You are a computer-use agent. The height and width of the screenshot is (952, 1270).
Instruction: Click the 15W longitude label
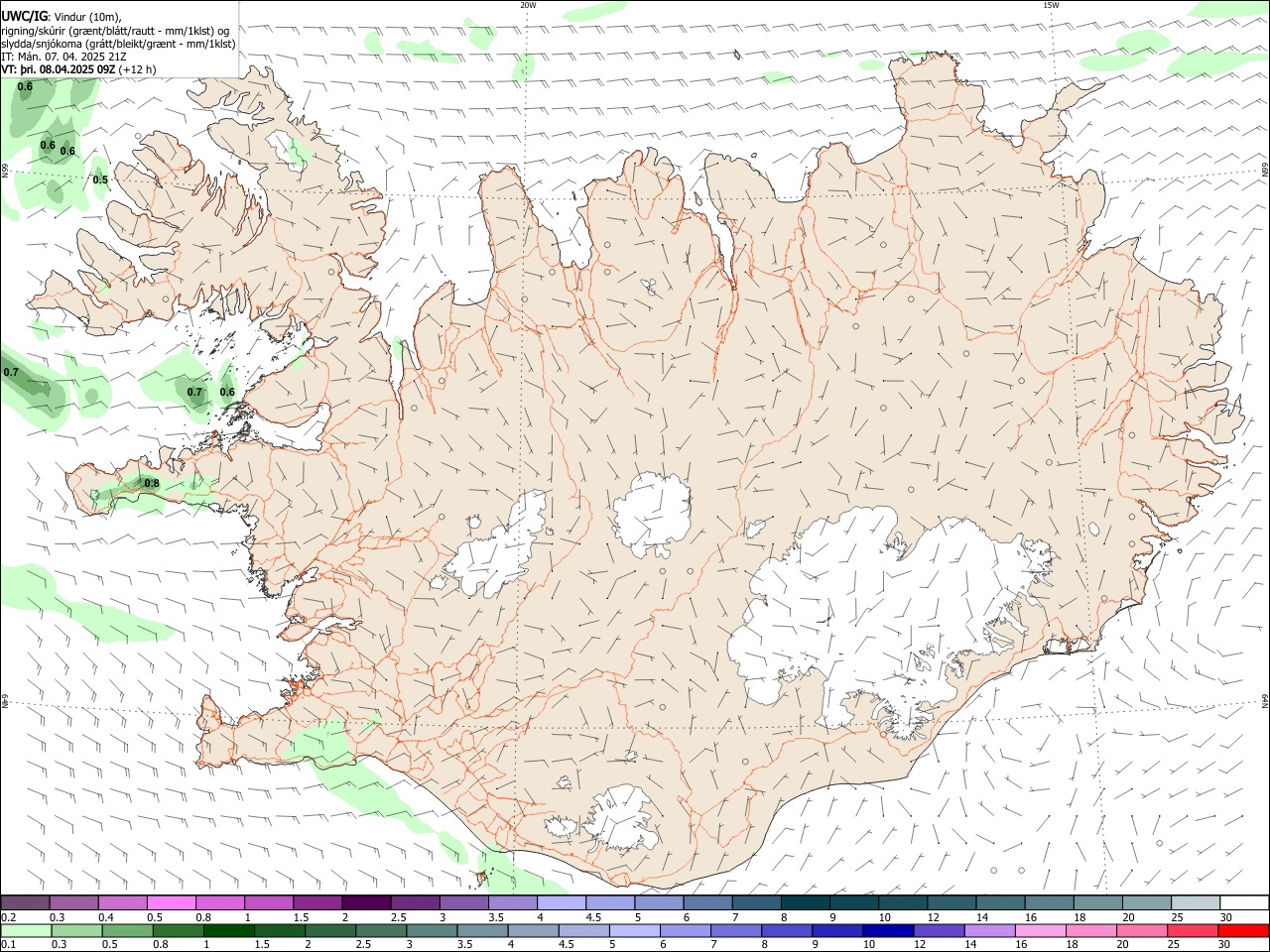(x=1051, y=5)
